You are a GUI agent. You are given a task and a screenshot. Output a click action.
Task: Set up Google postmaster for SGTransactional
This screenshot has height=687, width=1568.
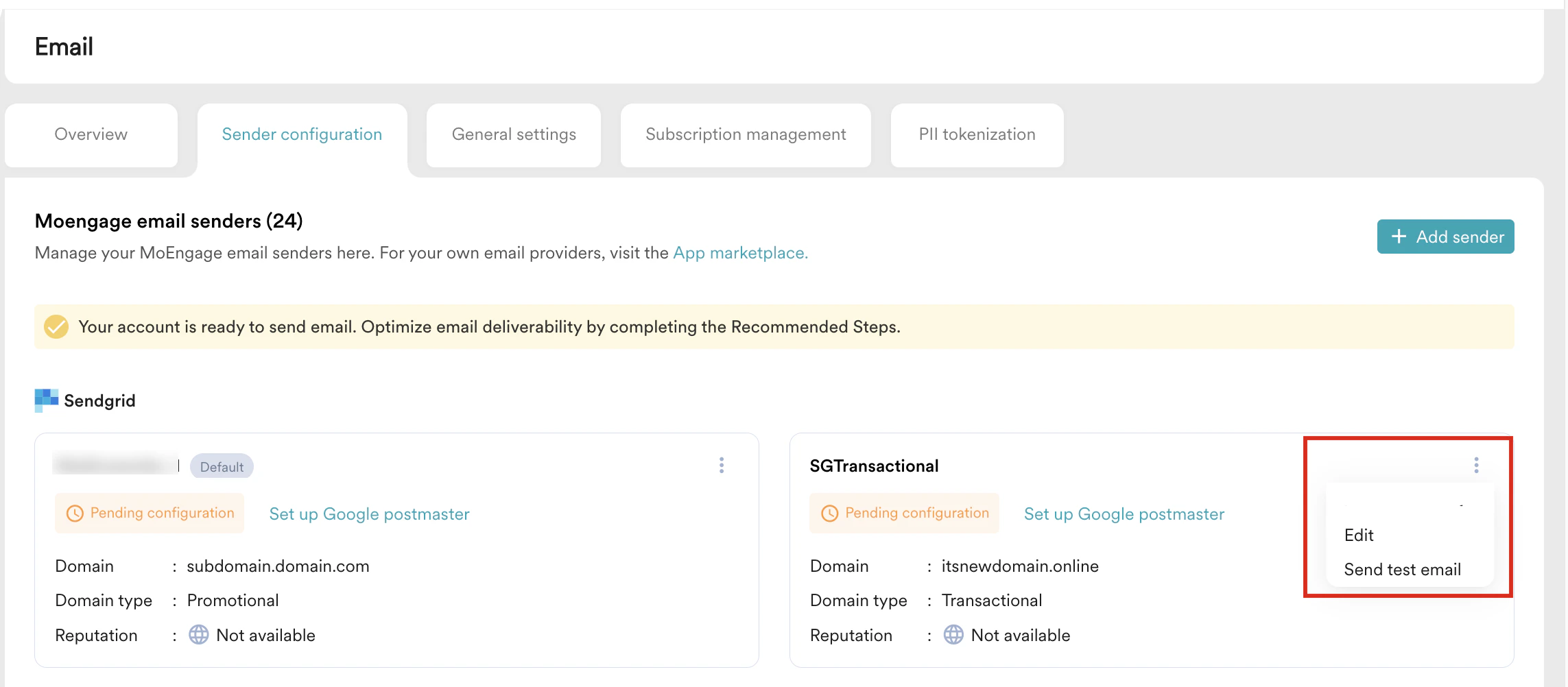1124,514
